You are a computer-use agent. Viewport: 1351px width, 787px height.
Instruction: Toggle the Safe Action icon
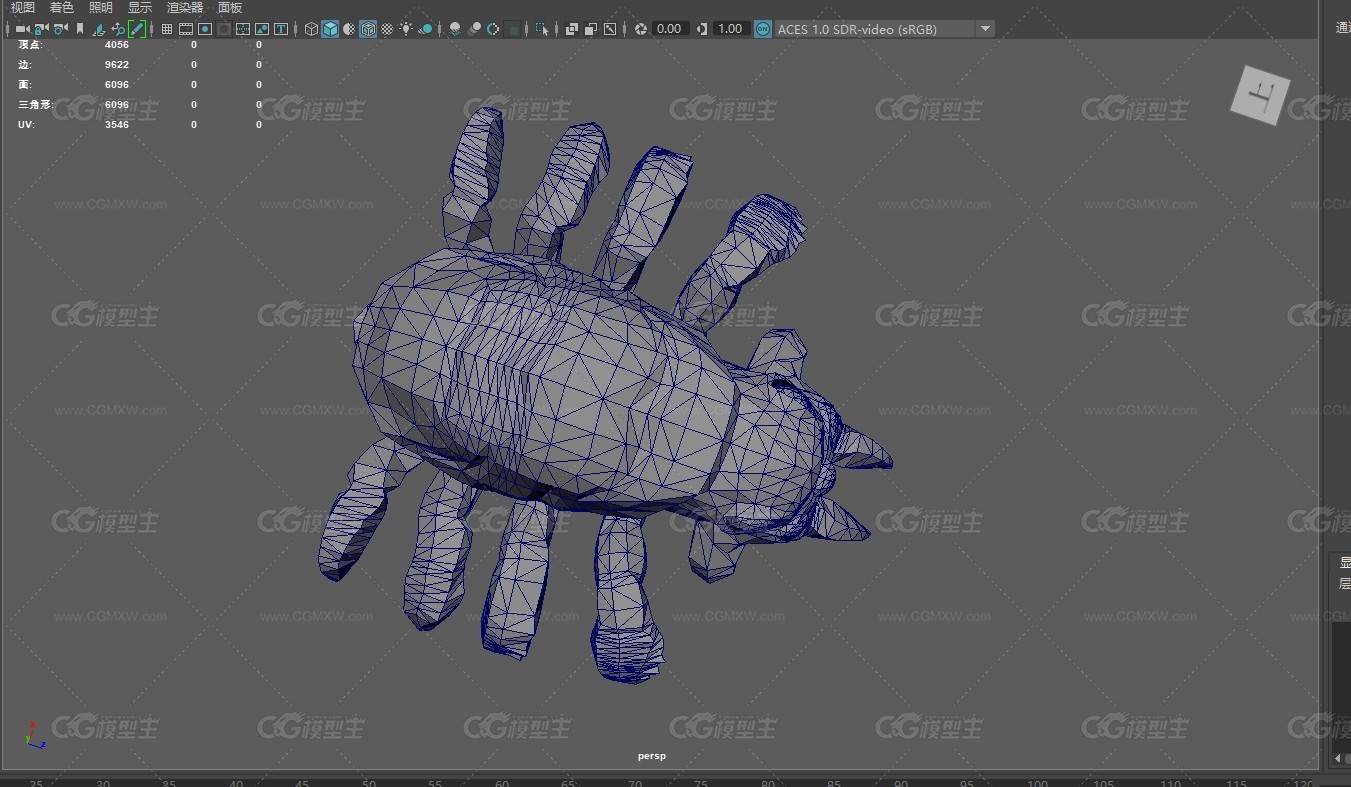(x=262, y=29)
